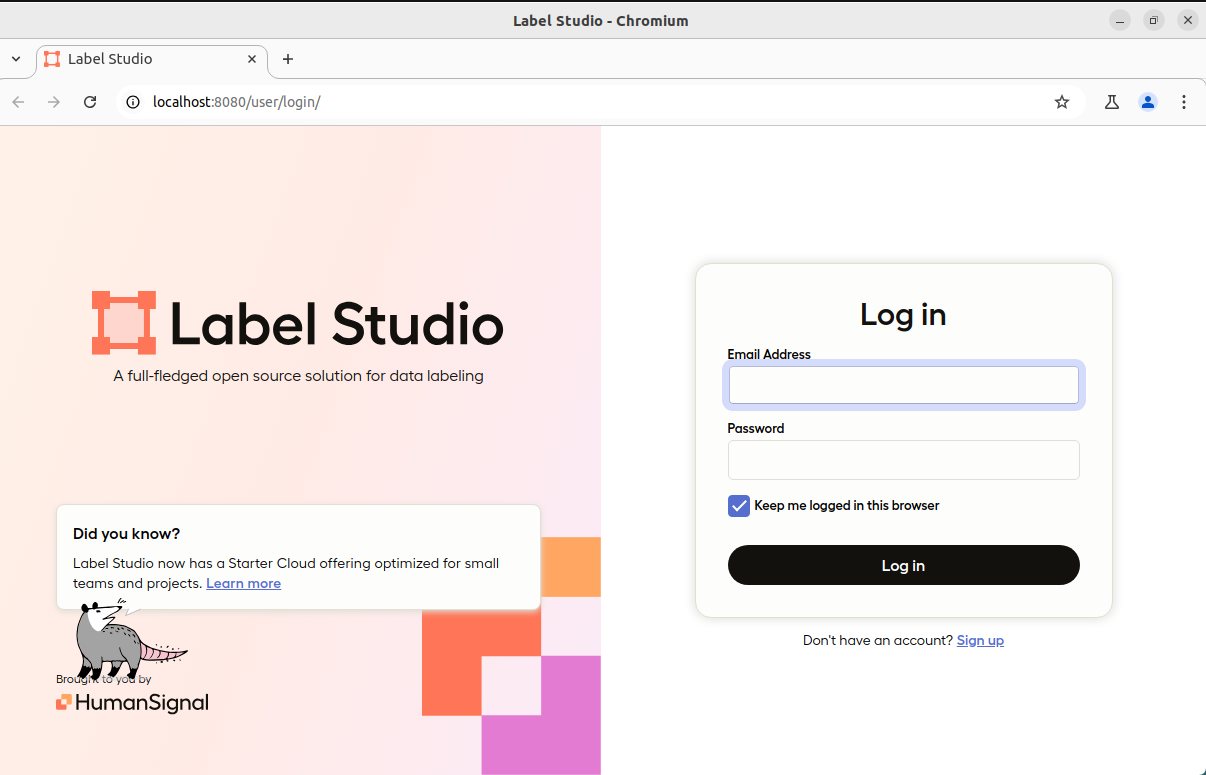This screenshot has height=775, width=1206.
Task: Expand the tab search dropdown arrow
Action: click(16, 59)
